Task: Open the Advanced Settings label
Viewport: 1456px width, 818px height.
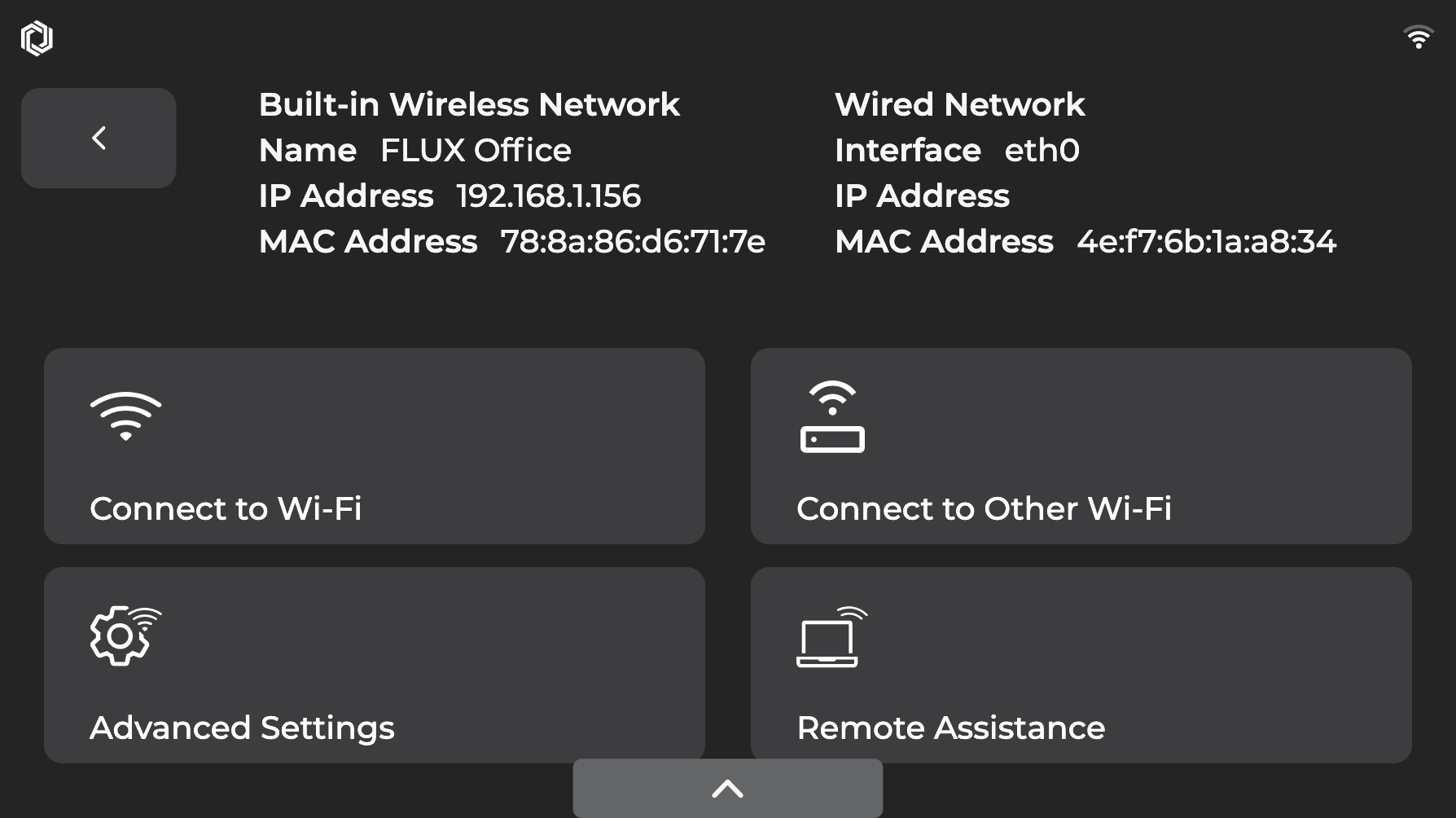Action: (x=242, y=728)
